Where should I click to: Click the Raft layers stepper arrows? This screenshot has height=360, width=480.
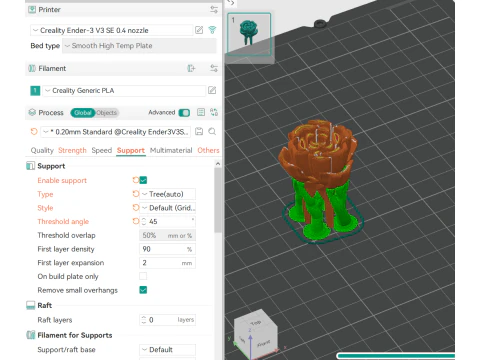click(x=144, y=320)
